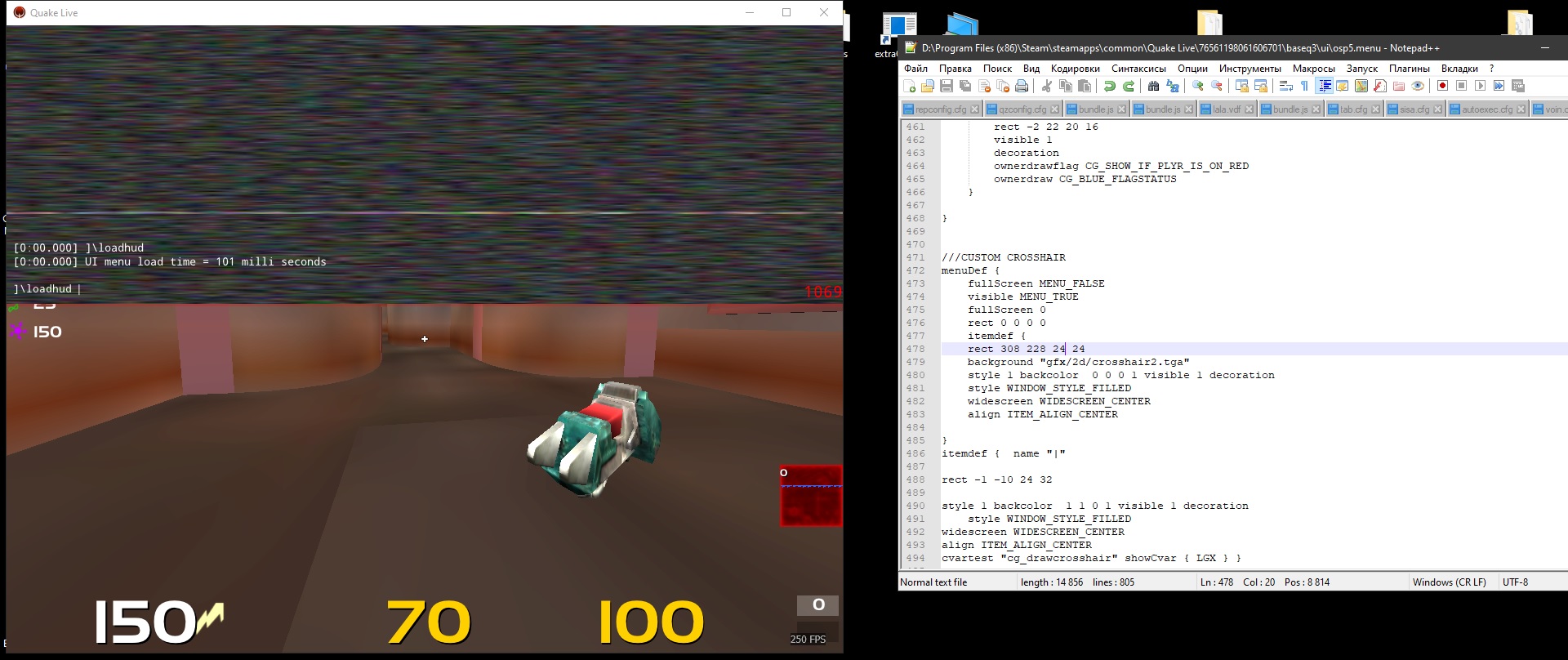Save the current file in Notepad++
Image resolution: width=1568 pixels, height=660 pixels.
click(947, 86)
